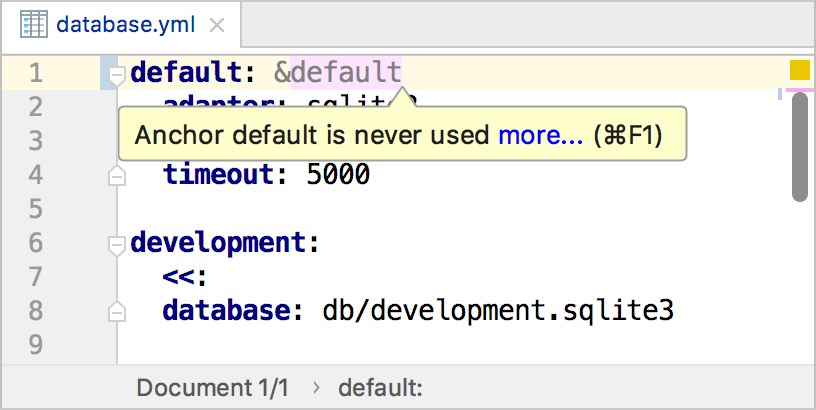Collapse the default block at line 1
The width and height of the screenshot is (816, 410).
117,75
